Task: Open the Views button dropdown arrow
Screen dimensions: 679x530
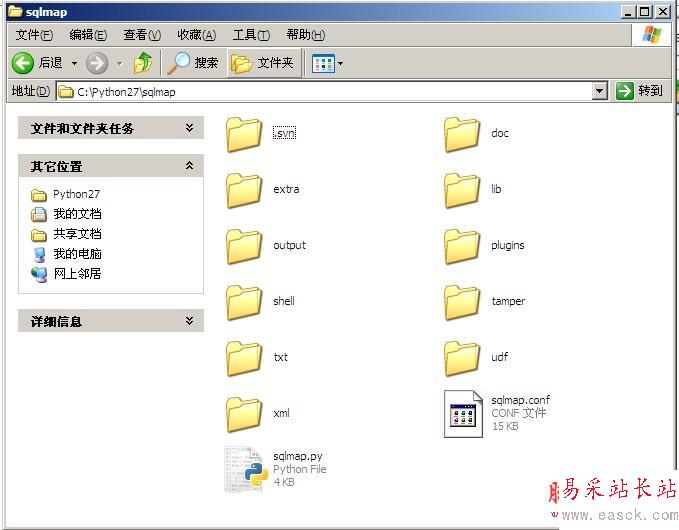Action: [x=341, y=64]
